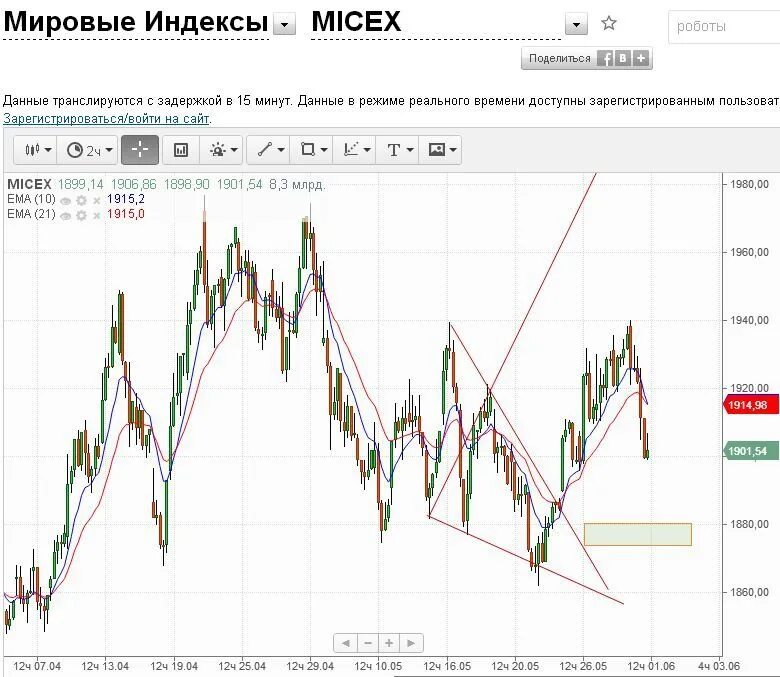Select the green rectangle drawn on chart

pyautogui.click(x=638, y=534)
